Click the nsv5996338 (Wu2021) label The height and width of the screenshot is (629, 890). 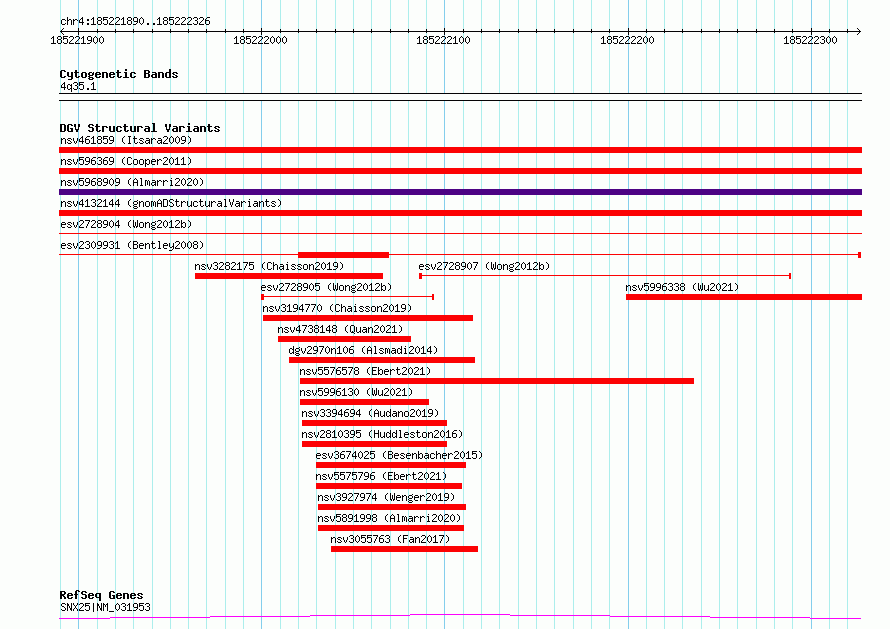coord(682,287)
